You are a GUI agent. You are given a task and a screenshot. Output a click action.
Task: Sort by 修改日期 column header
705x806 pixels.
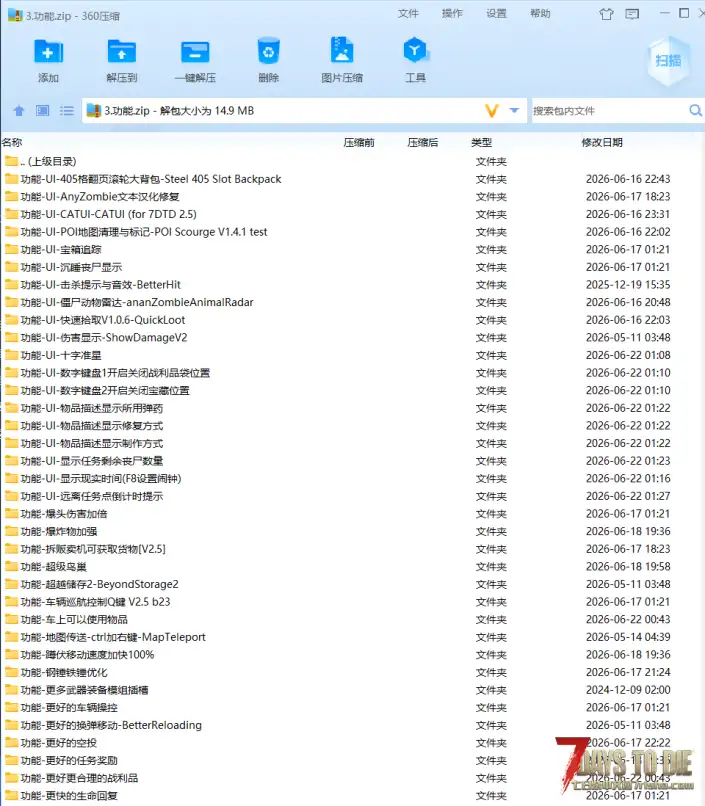tap(602, 142)
